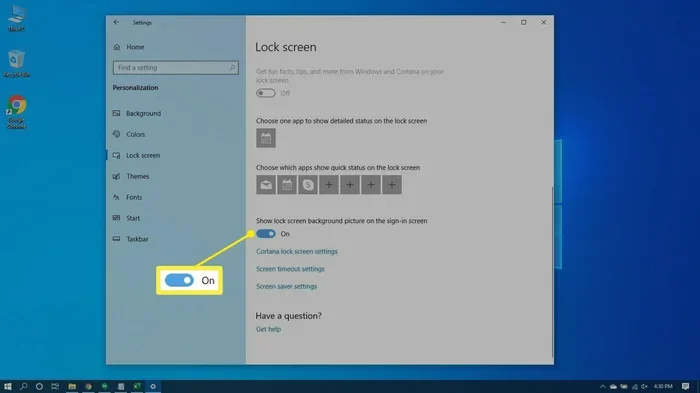Image resolution: width=700 pixels, height=393 pixels.
Task: Click the Get help link
Action: [x=268, y=329]
